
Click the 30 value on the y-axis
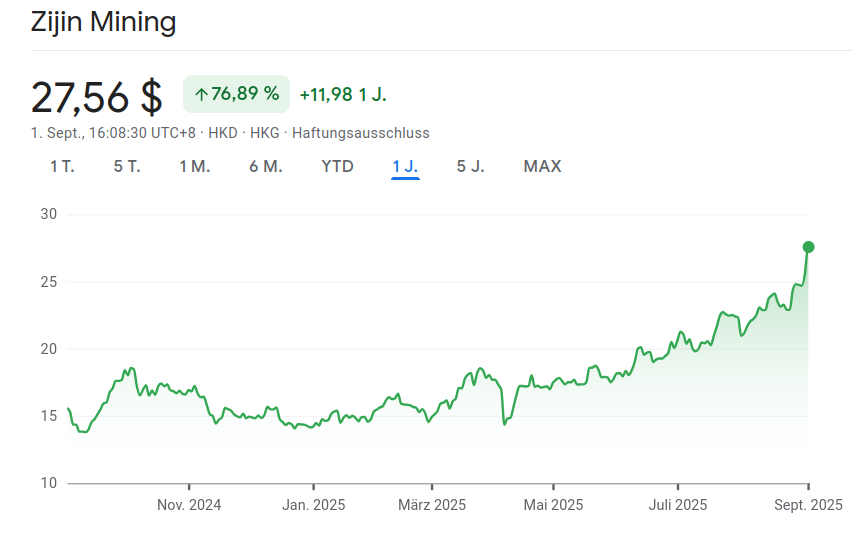pyautogui.click(x=49, y=214)
